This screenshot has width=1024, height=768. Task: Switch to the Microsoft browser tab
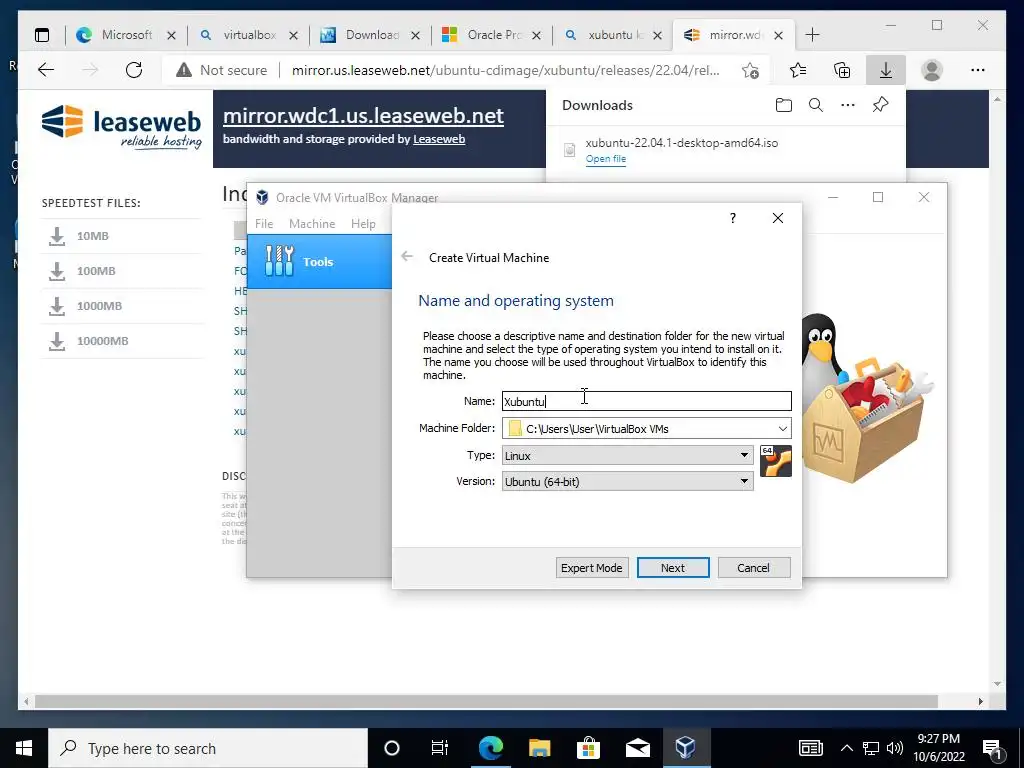coord(126,35)
